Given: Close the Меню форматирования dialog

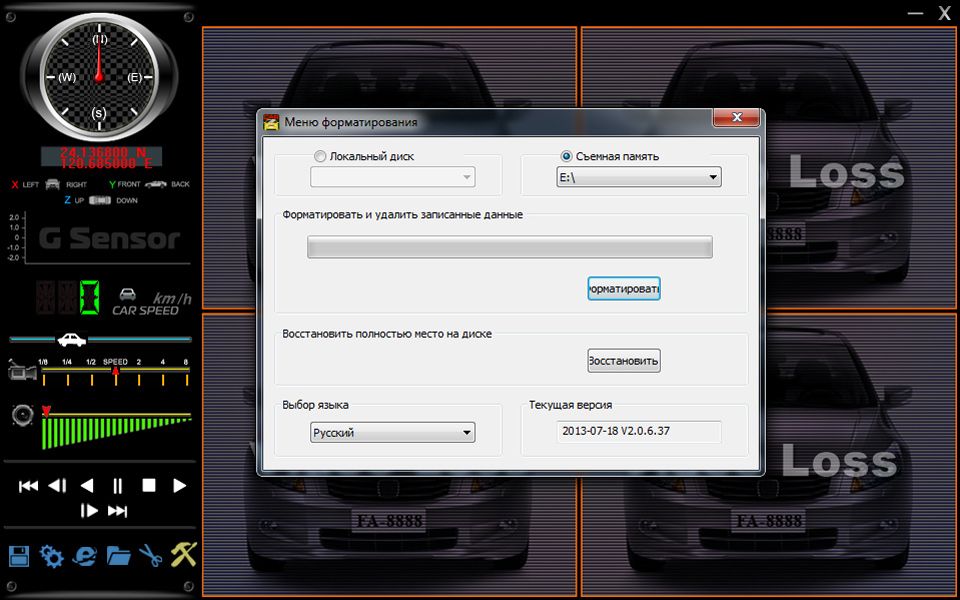Looking at the screenshot, I should click(x=736, y=119).
